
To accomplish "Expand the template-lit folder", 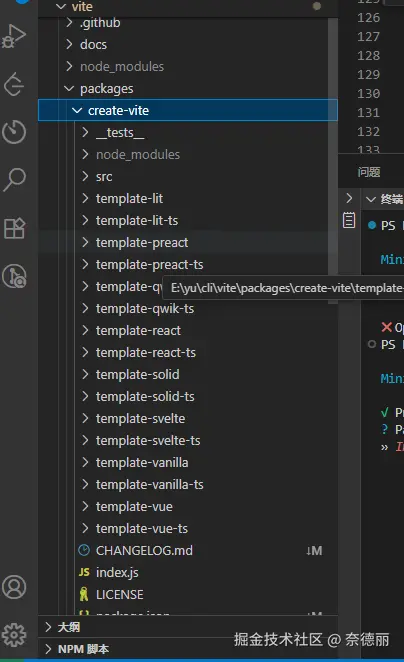I will click(x=86, y=198).
